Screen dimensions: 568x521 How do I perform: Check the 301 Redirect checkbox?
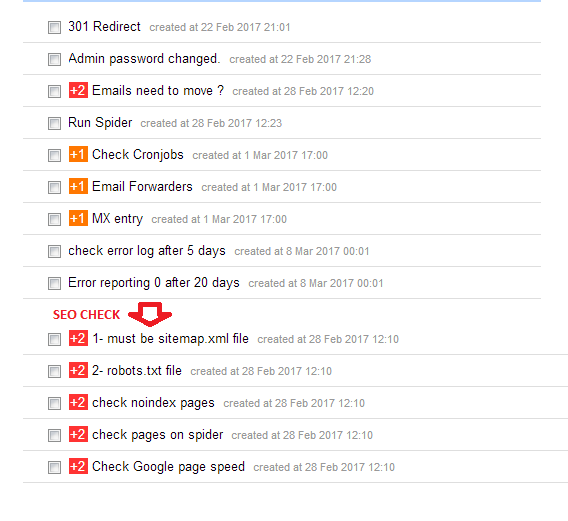tap(54, 28)
